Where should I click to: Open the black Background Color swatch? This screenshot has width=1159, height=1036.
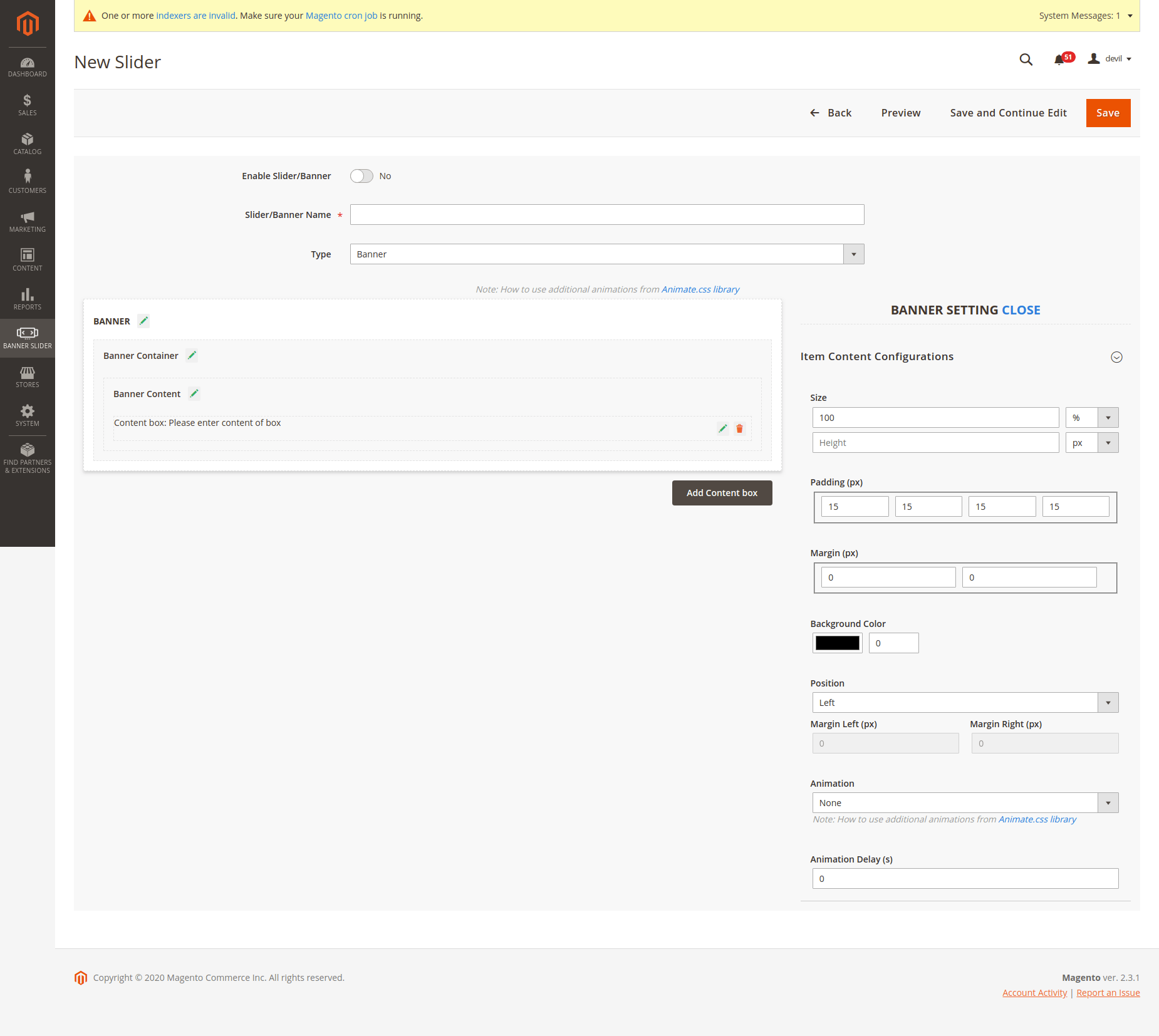click(838, 643)
